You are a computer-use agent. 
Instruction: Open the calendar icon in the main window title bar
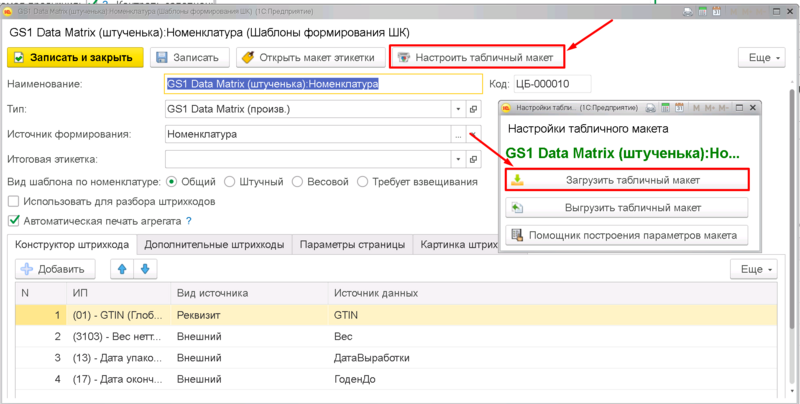click(x=716, y=11)
